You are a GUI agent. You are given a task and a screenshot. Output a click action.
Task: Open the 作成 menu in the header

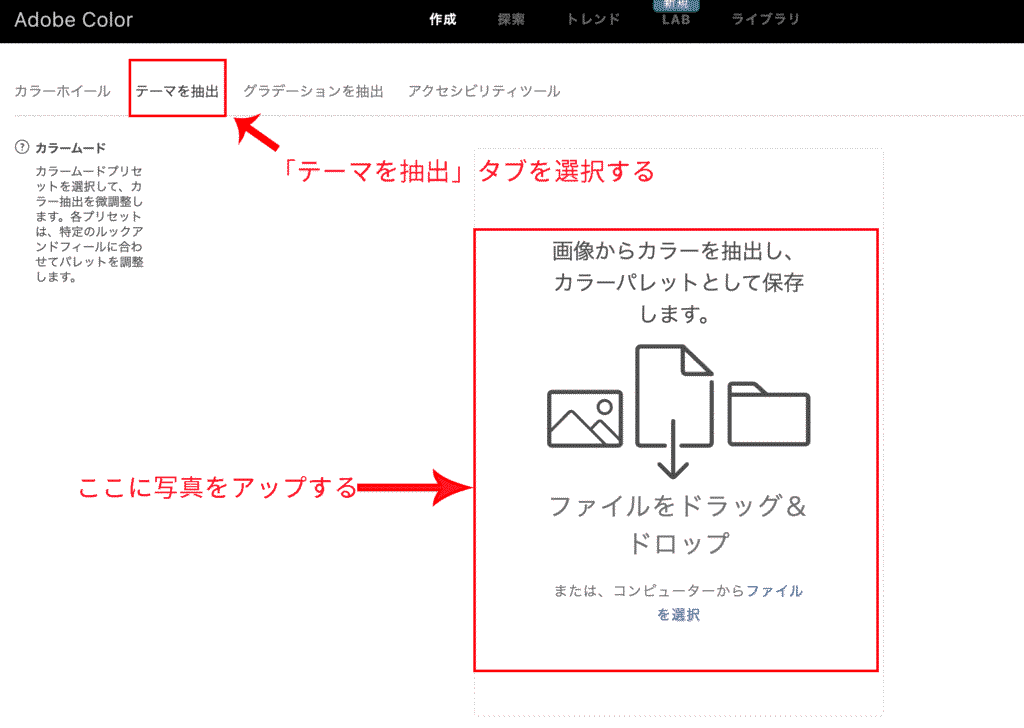tap(442, 20)
